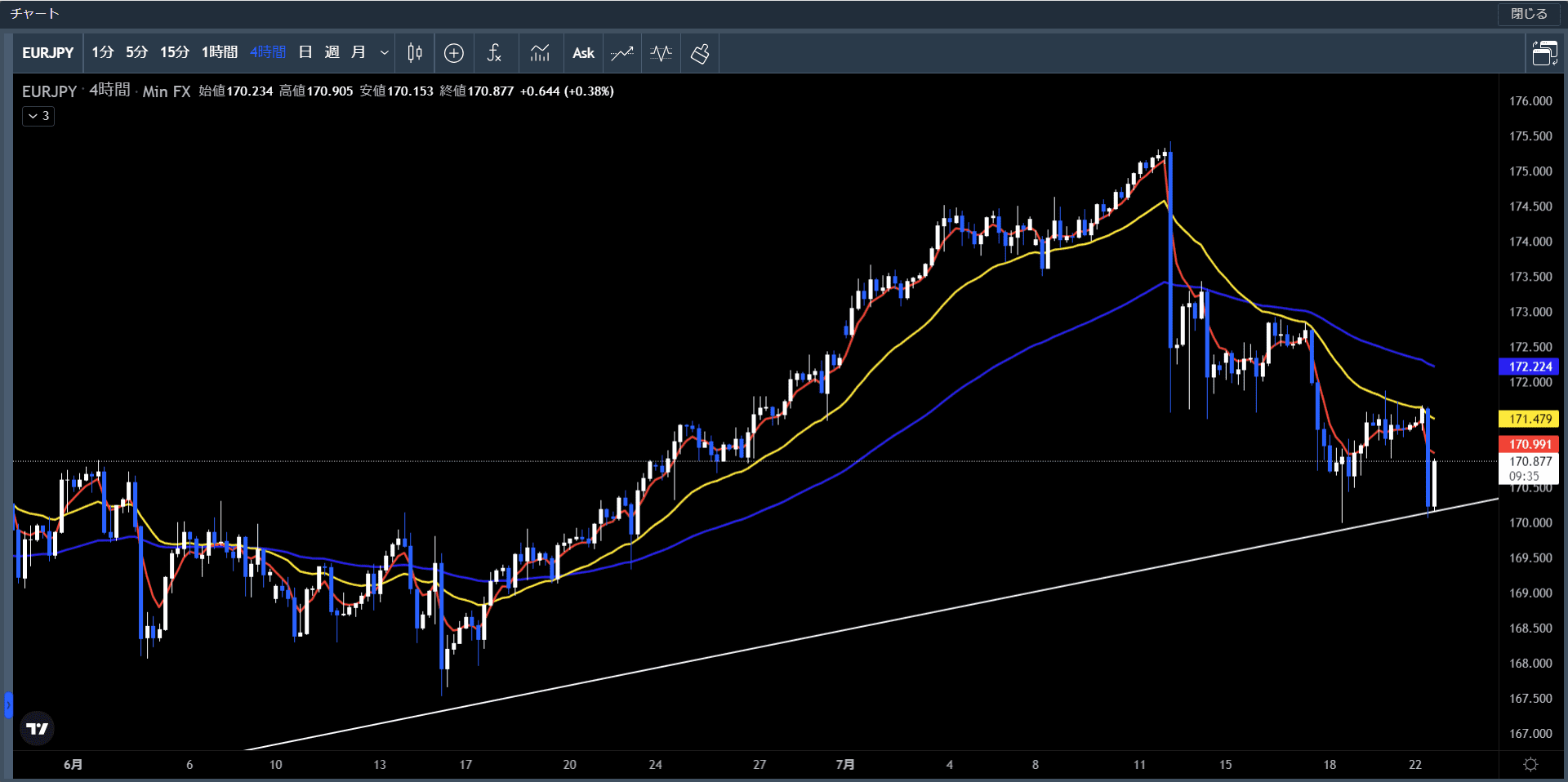Click the 始値170.234 open value
The width and height of the screenshot is (1568, 782).
[x=236, y=91]
